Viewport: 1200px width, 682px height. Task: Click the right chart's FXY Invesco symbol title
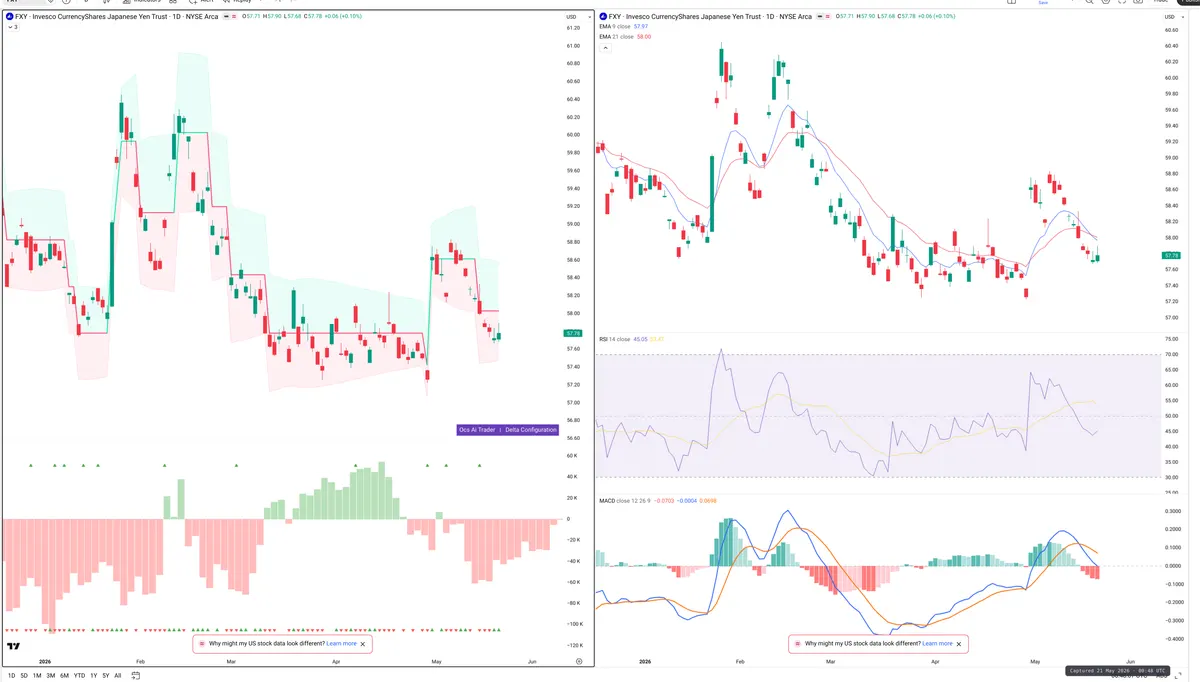pyautogui.click(x=710, y=17)
